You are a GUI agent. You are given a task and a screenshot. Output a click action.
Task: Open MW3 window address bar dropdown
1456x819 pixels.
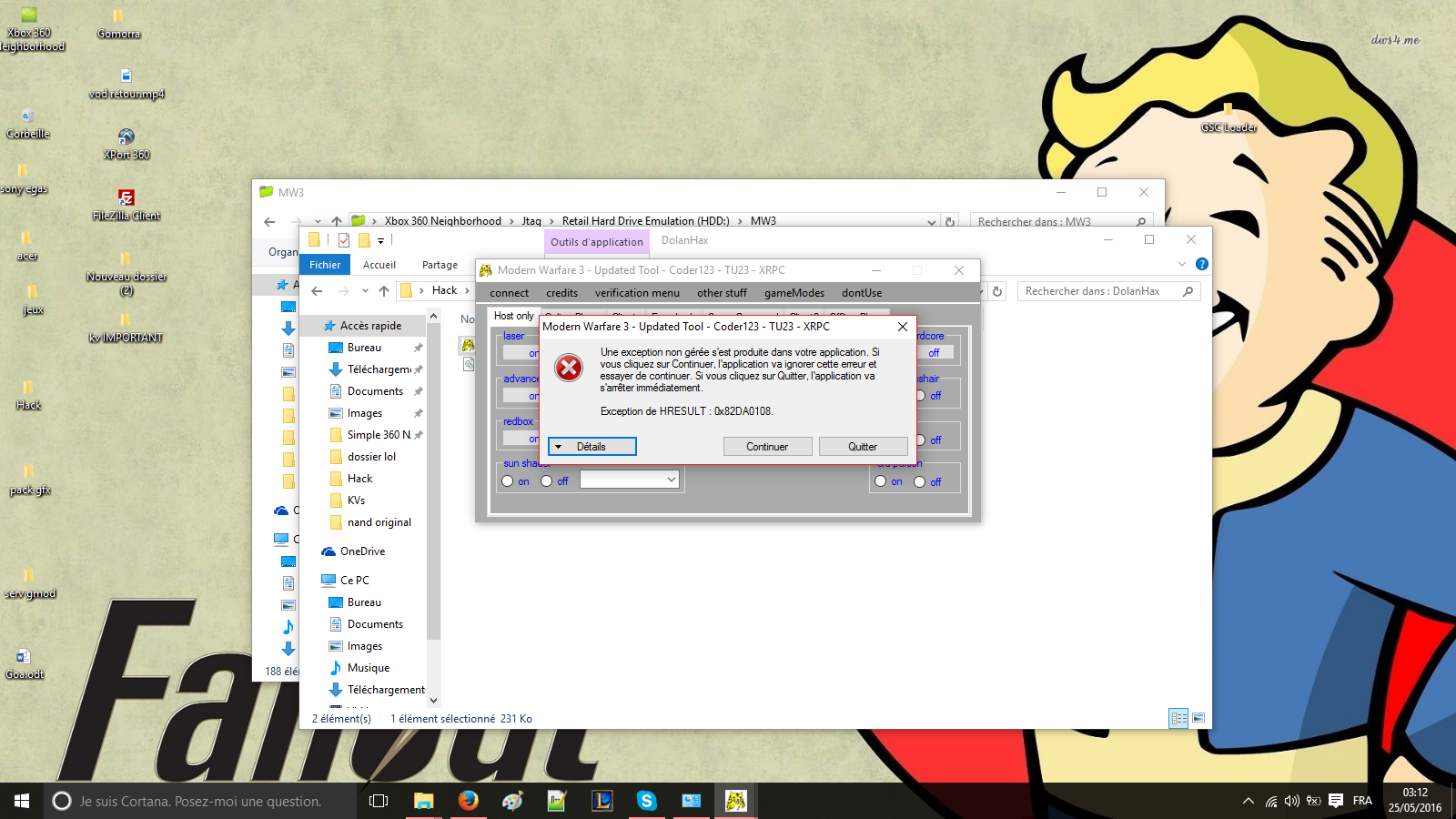[931, 221]
